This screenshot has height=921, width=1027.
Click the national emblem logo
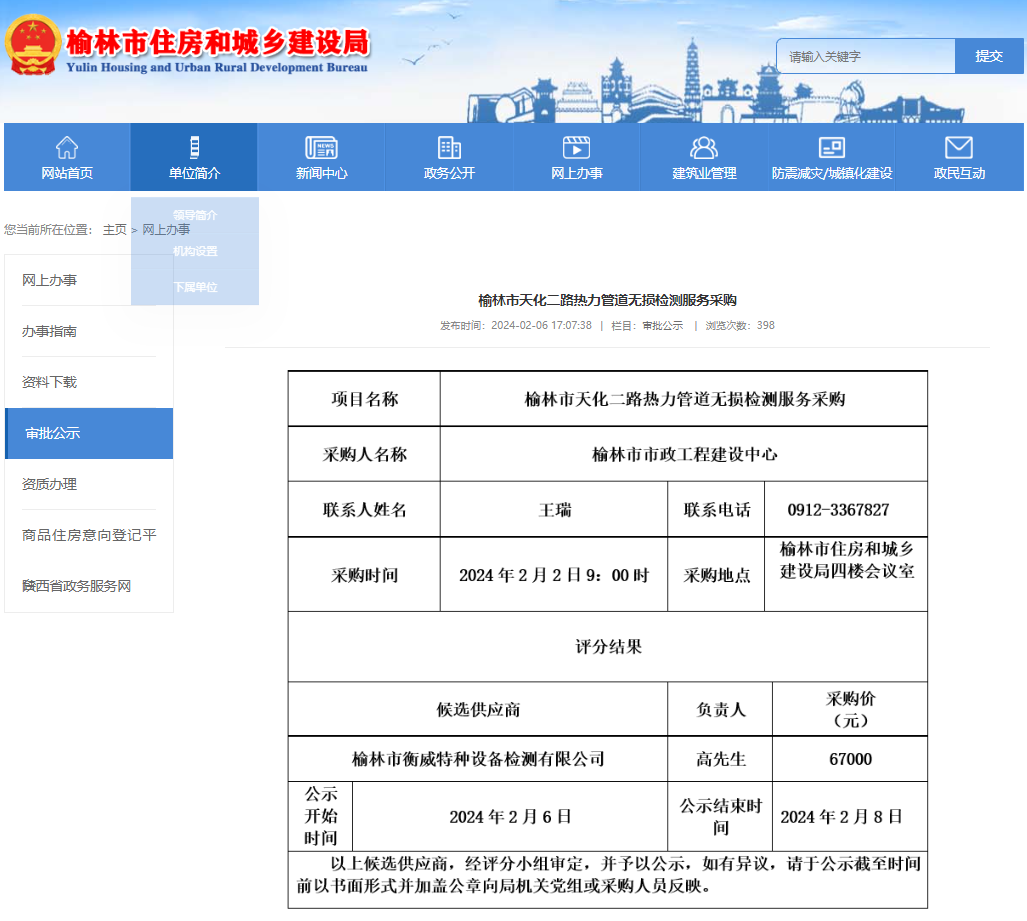33,45
